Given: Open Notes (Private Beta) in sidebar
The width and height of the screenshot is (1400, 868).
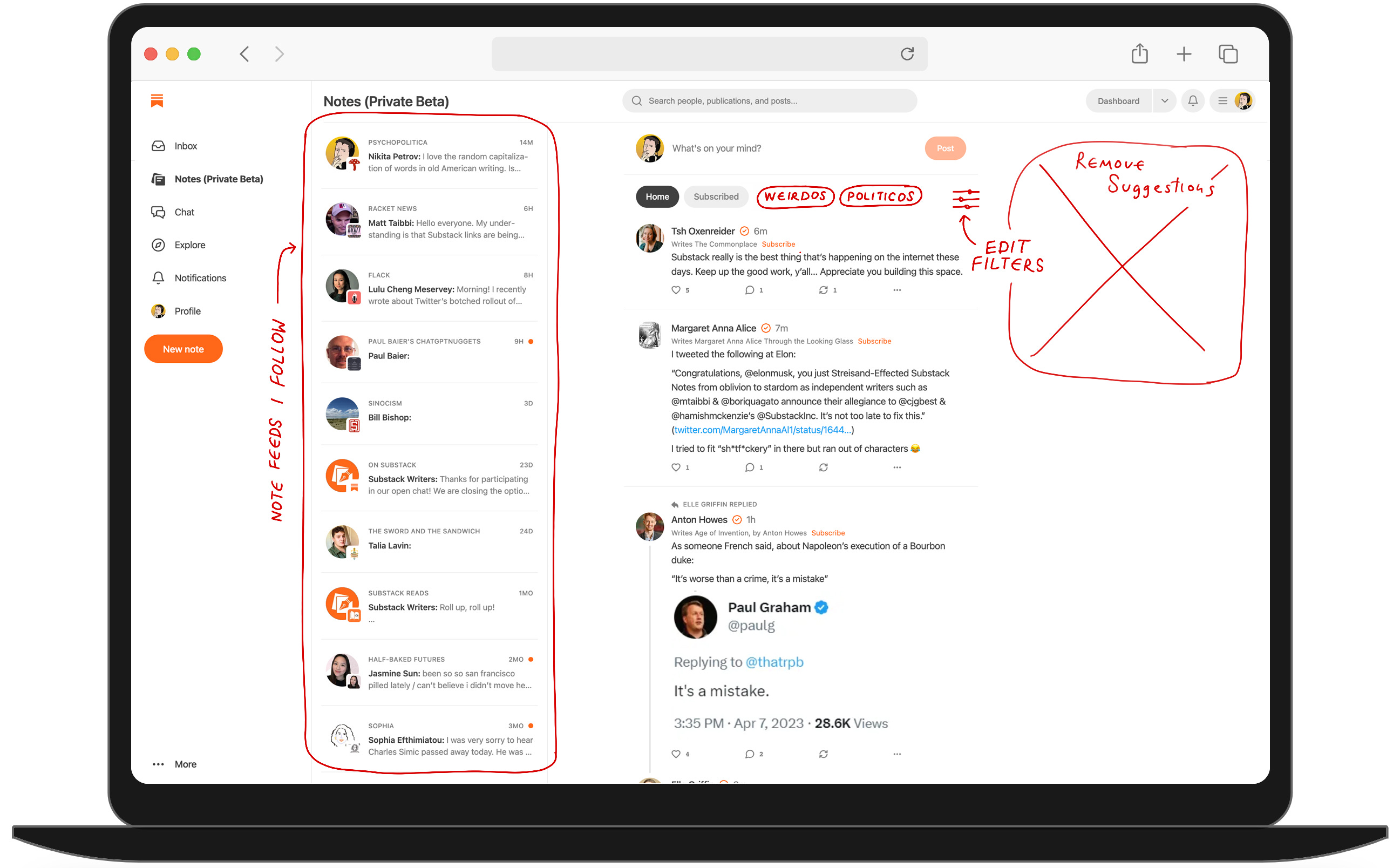Looking at the screenshot, I should 207,179.
